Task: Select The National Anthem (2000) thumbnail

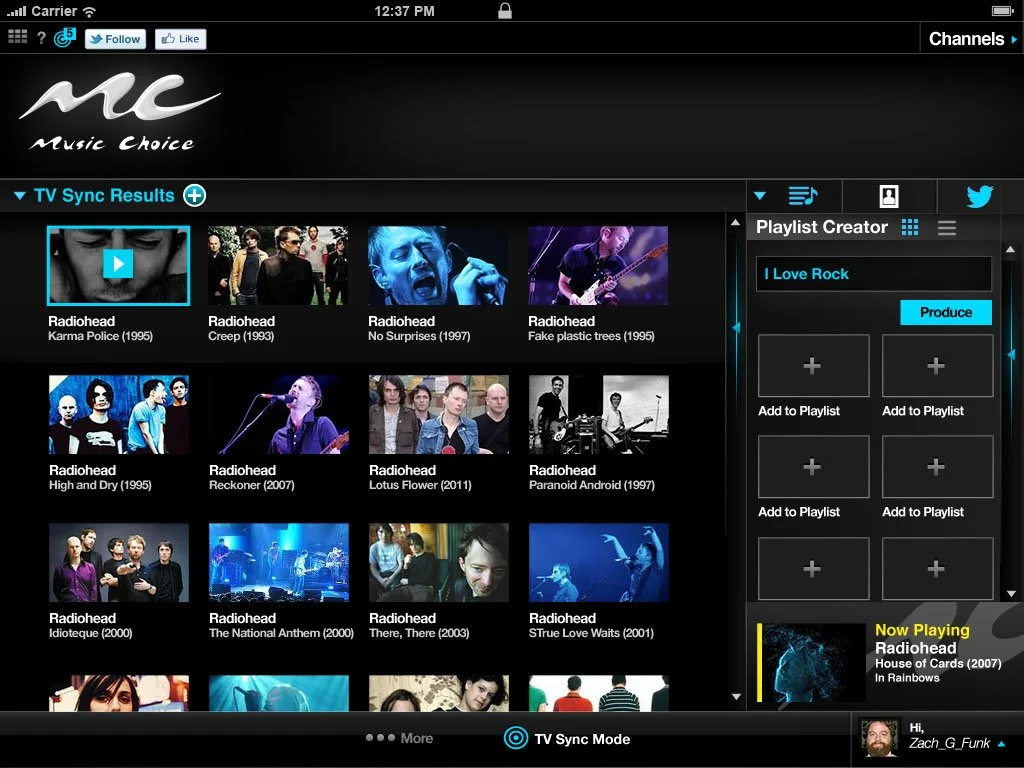Action: tap(279, 562)
